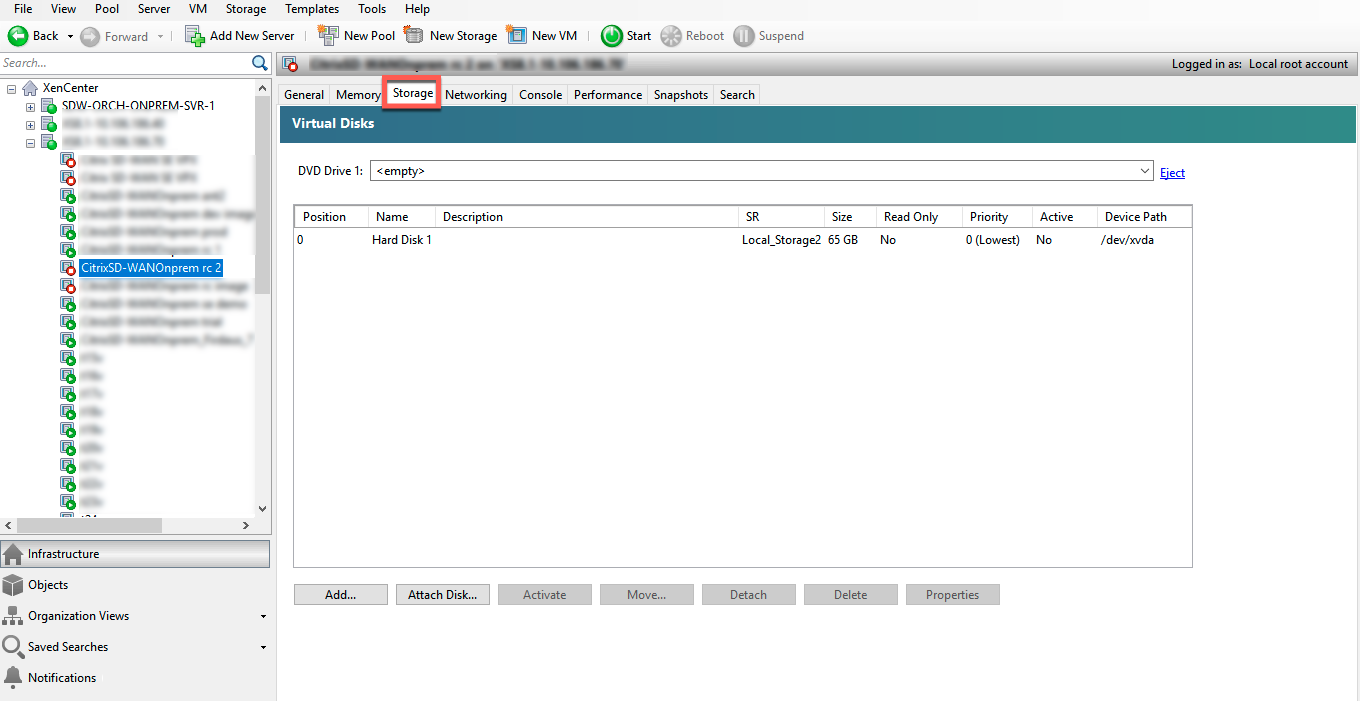Click the SDW-ORCH-ONPREM-SVR-1 server icon
Image resolution: width=1360 pixels, height=701 pixels.
(48, 106)
